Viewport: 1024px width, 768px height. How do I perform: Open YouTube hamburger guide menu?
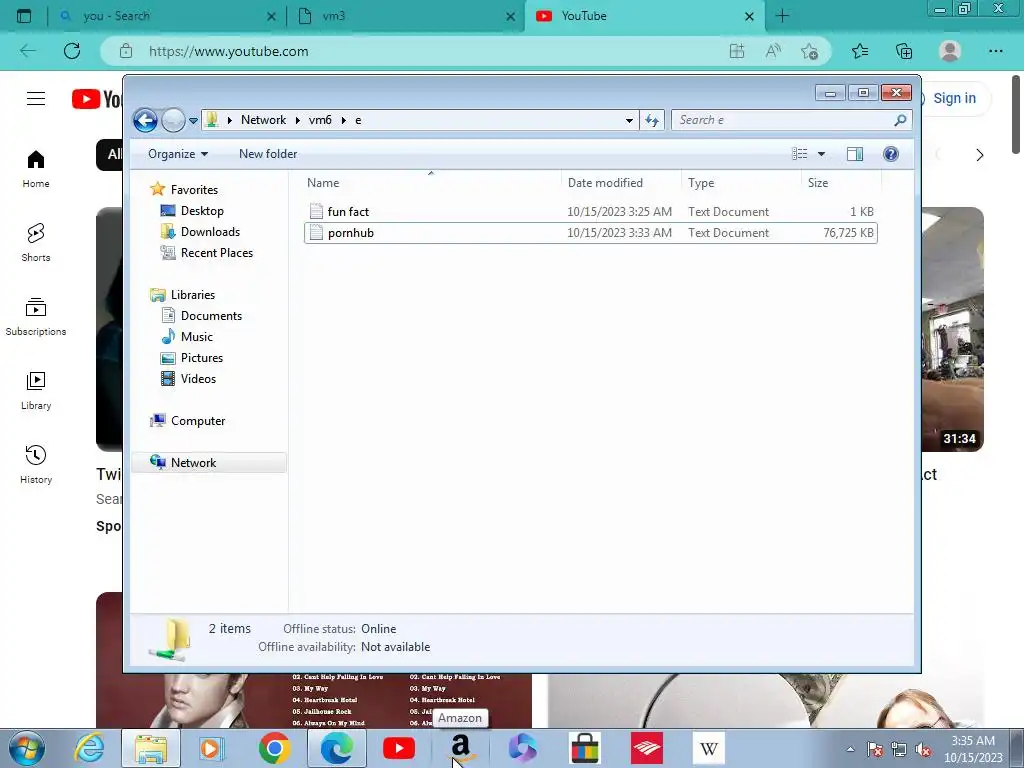(x=36, y=99)
